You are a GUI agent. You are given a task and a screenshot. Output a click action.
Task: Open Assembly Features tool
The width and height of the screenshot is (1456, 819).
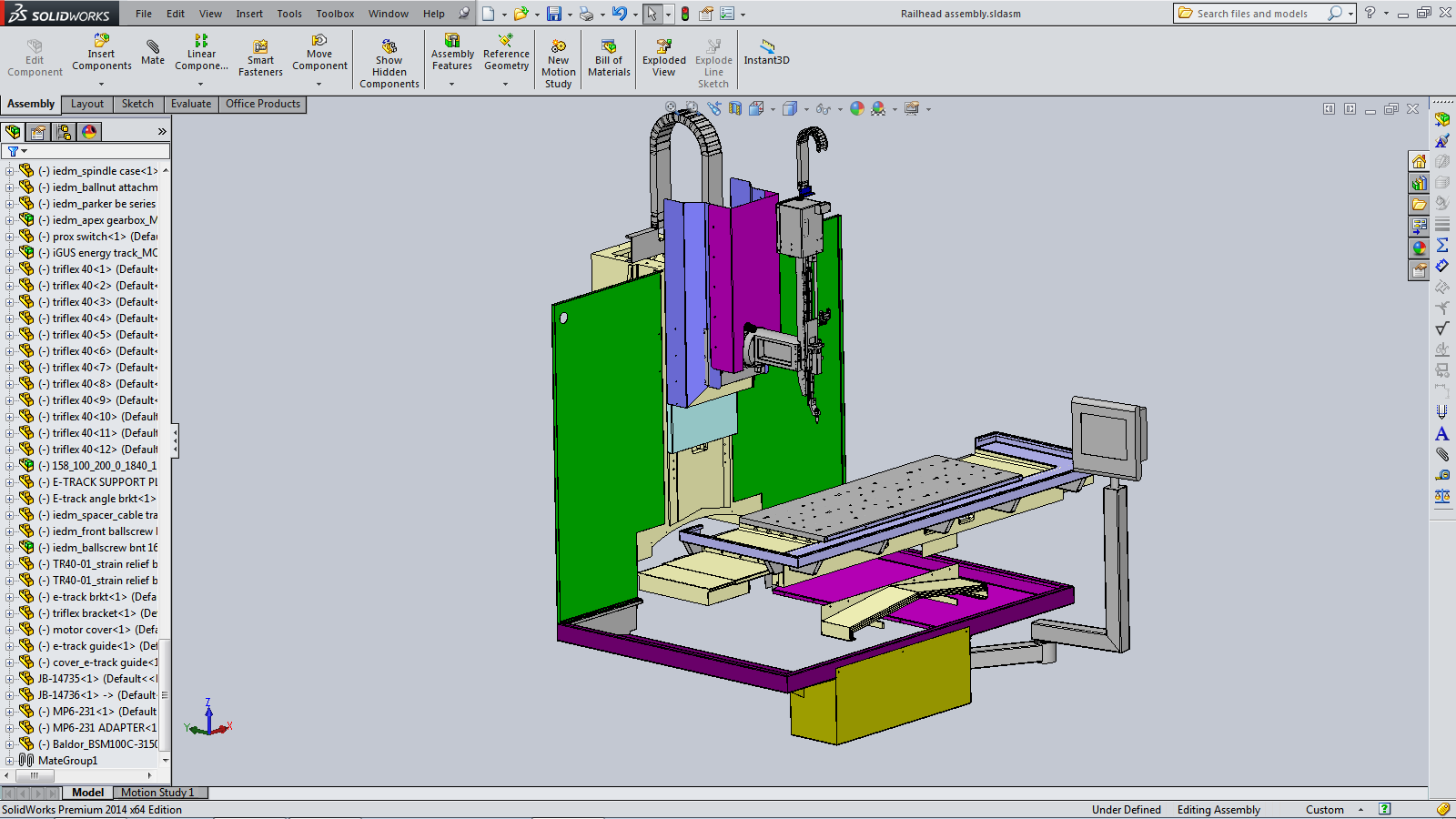[452, 53]
